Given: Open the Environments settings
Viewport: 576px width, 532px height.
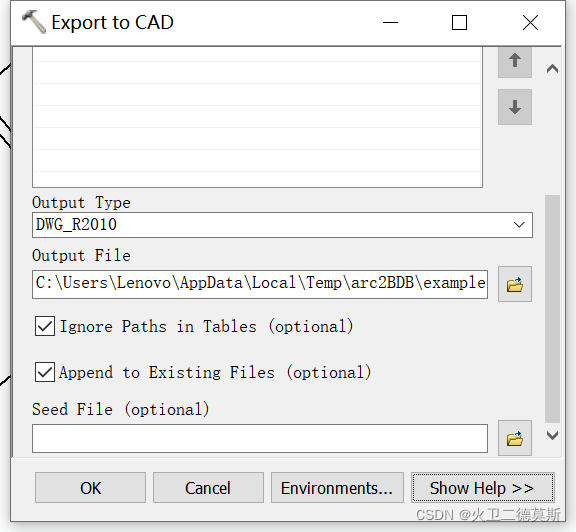Looking at the screenshot, I should (337, 488).
